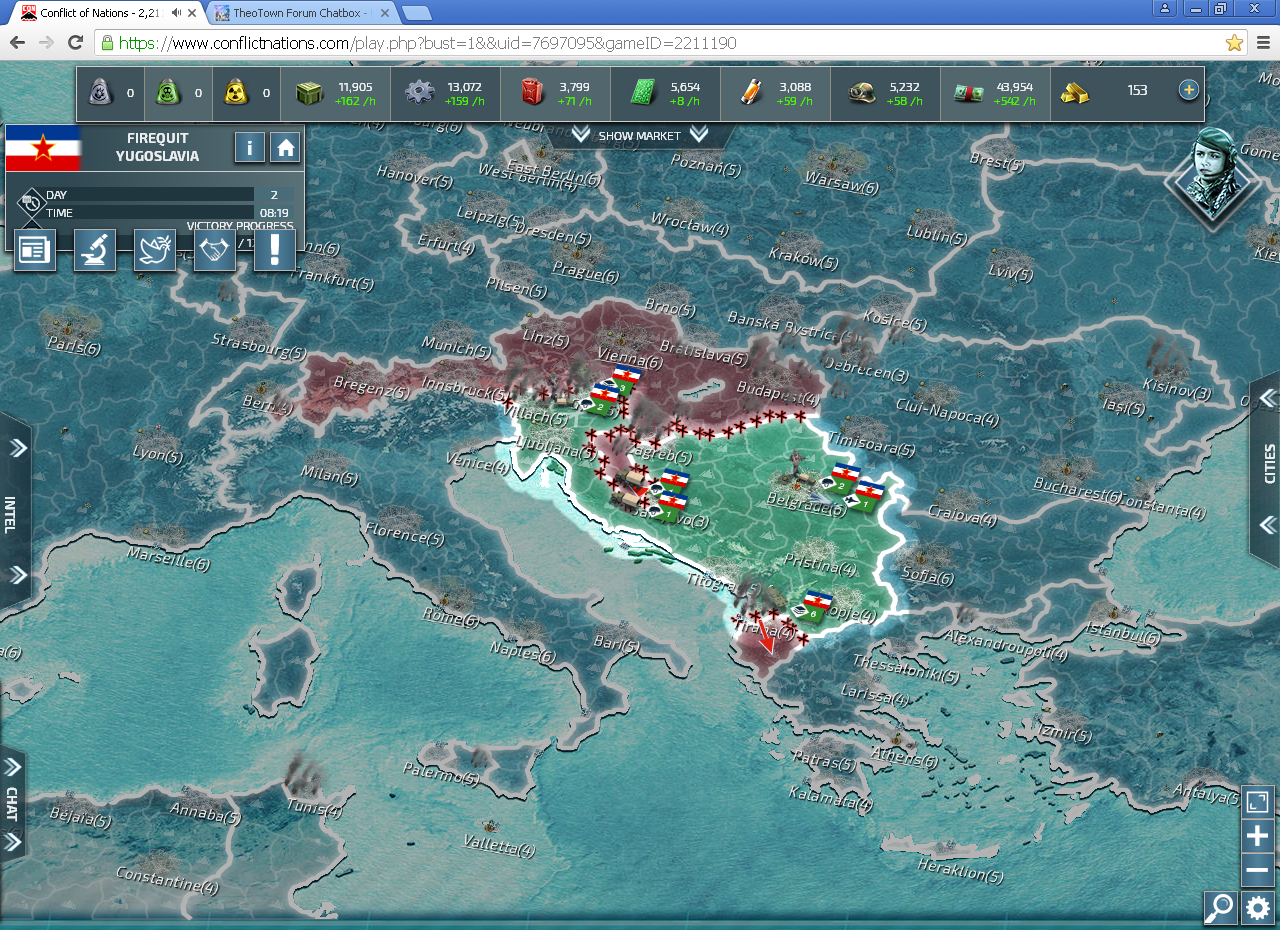Image resolution: width=1280 pixels, height=930 pixels.
Task: Toggle fullscreen map view
Action: 1258,802
